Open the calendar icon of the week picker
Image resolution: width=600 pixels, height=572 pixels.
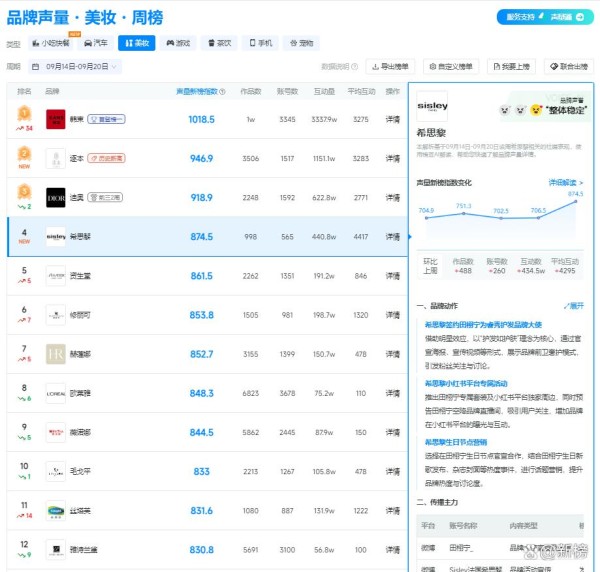click(35, 67)
